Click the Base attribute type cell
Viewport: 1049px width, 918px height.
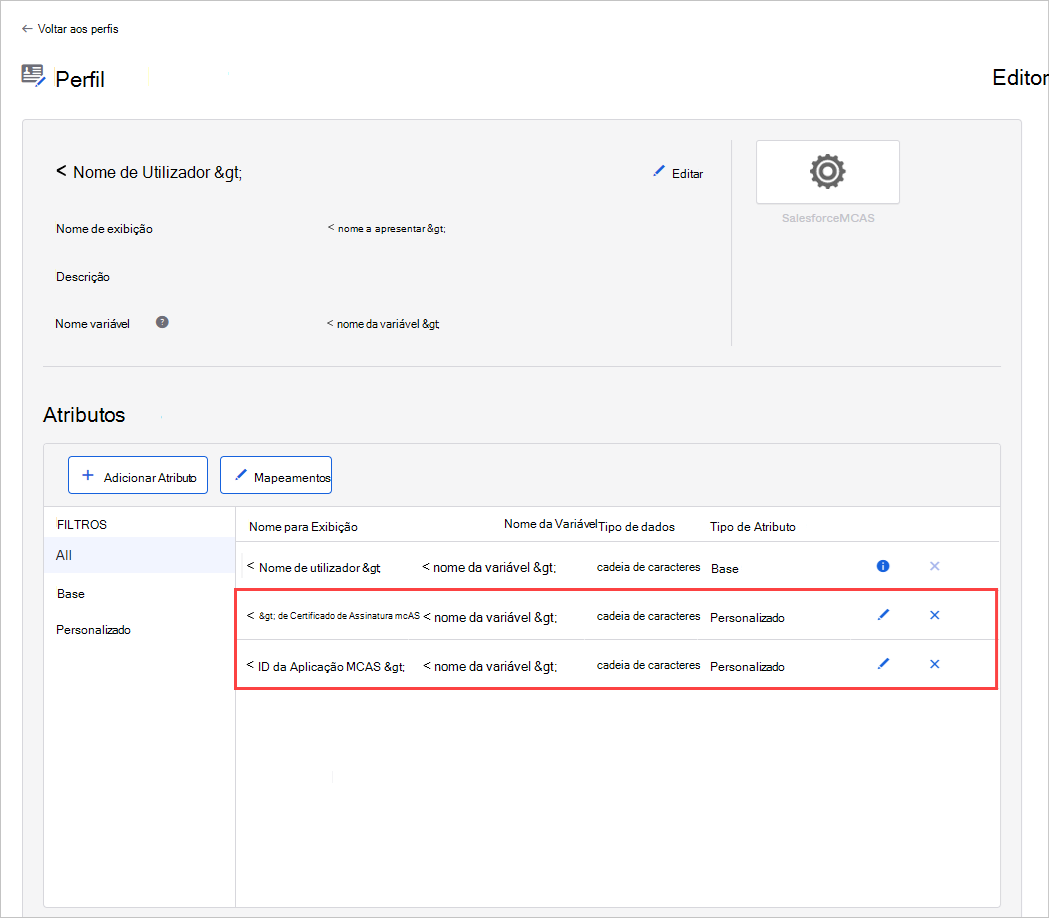tap(725, 569)
